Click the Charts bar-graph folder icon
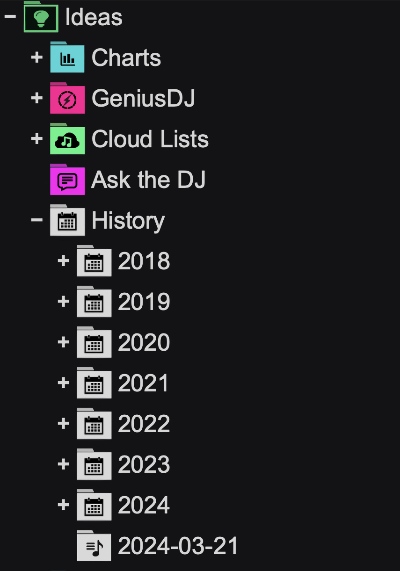 [67, 58]
